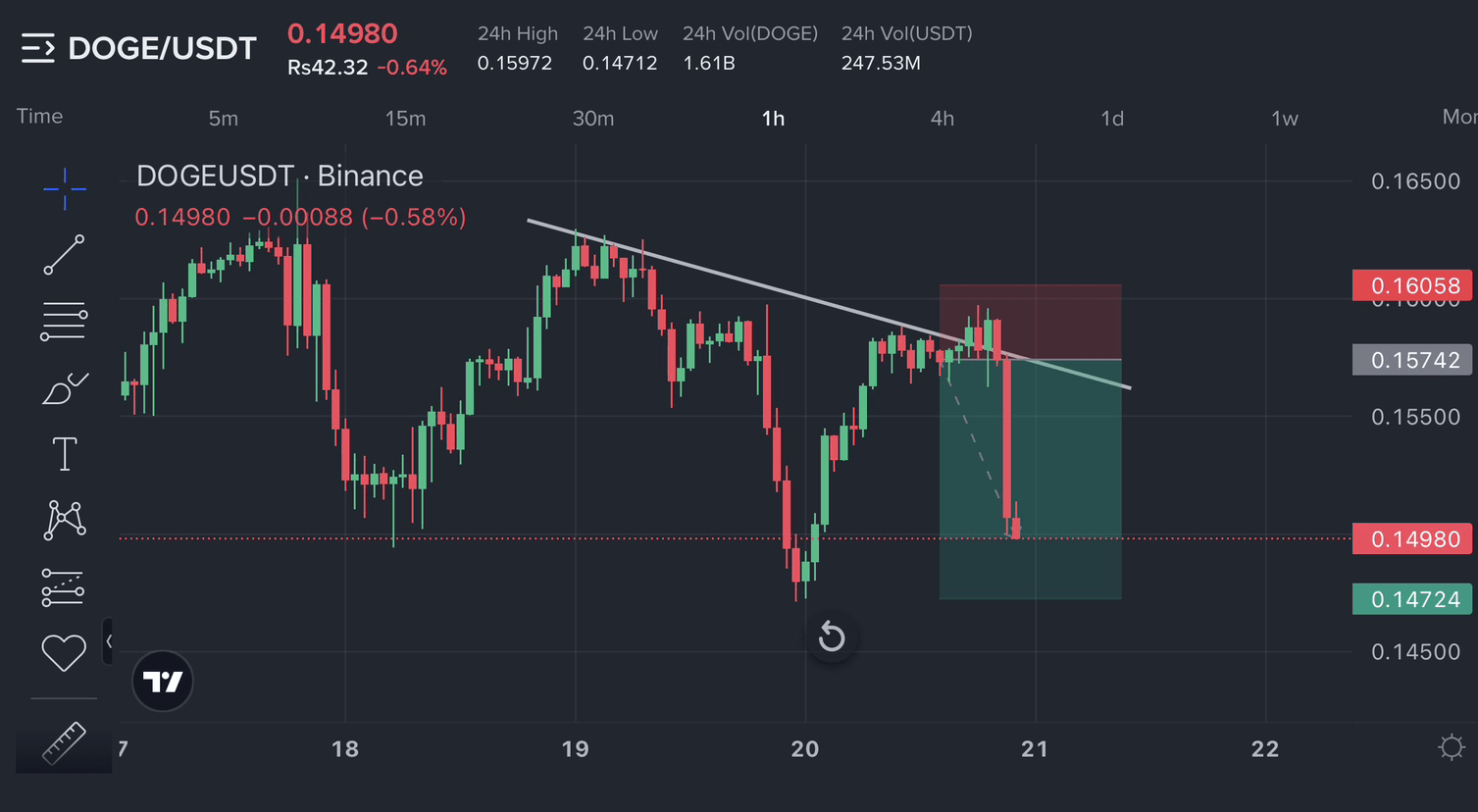Select the trend line drawing tool
The image size is (1478, 812).
[x=64, y=254]
